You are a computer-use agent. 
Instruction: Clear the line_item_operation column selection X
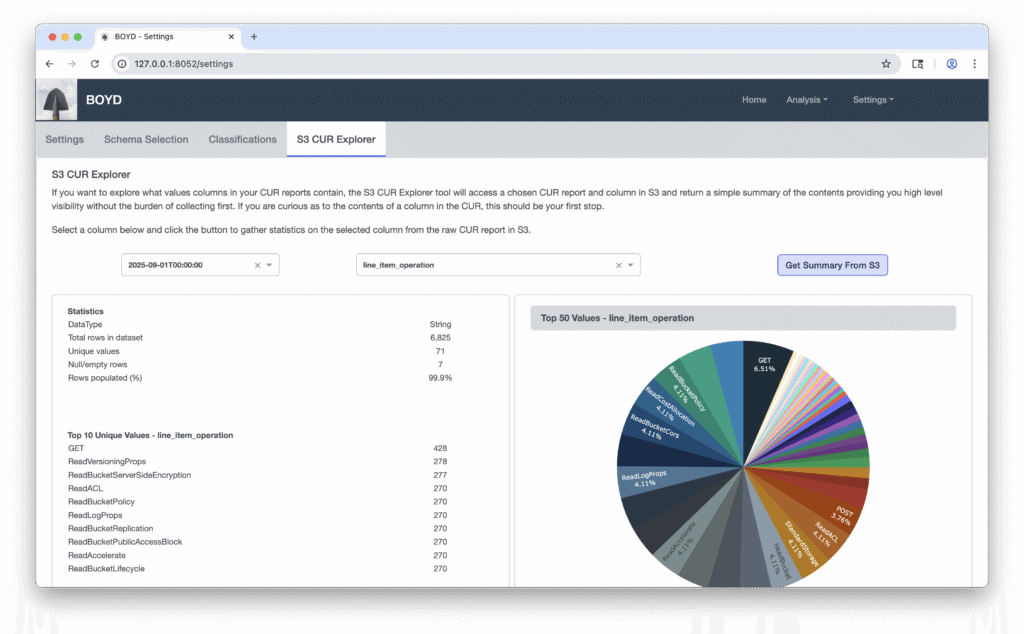618,265
